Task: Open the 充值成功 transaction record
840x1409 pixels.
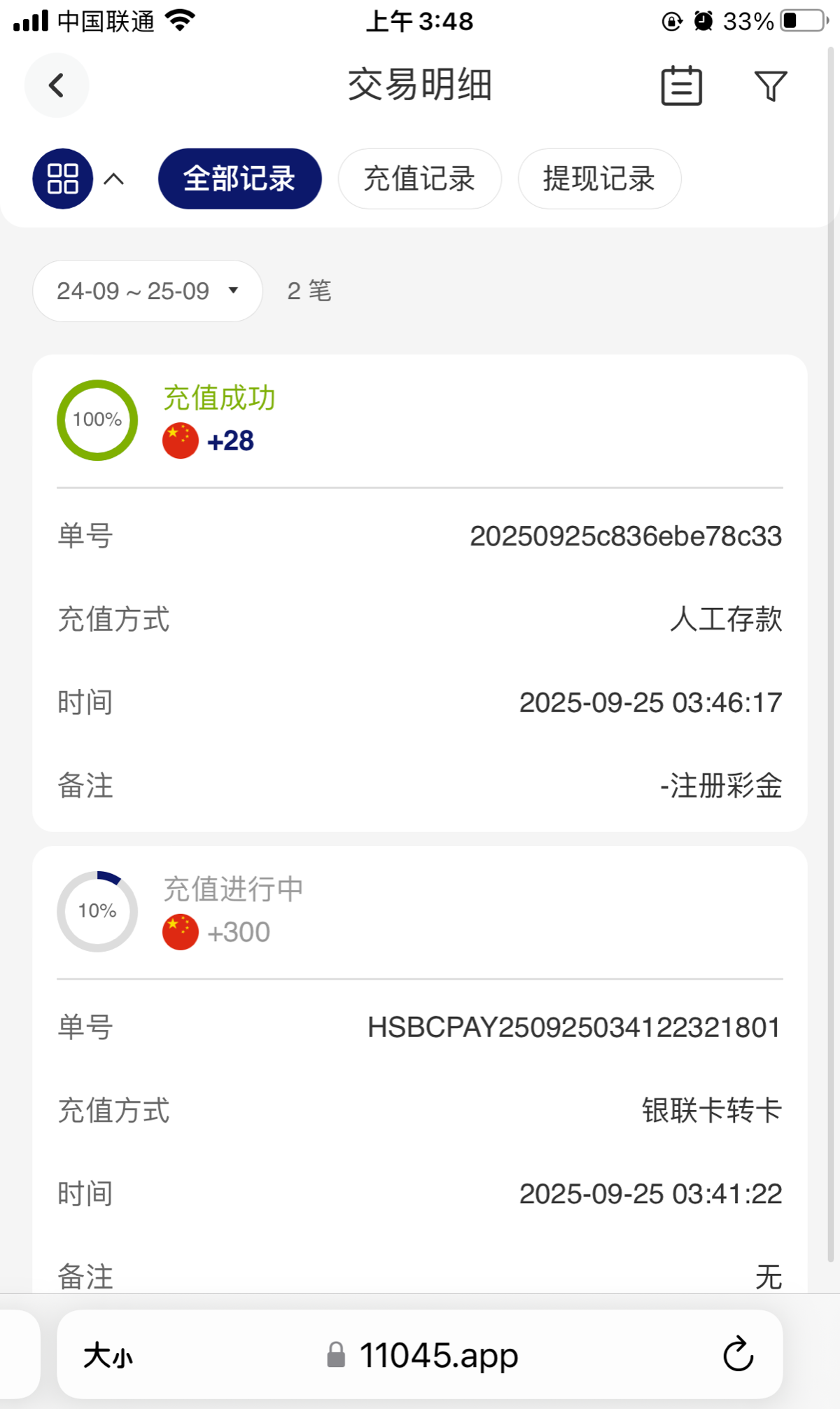Action: [219, 398]
